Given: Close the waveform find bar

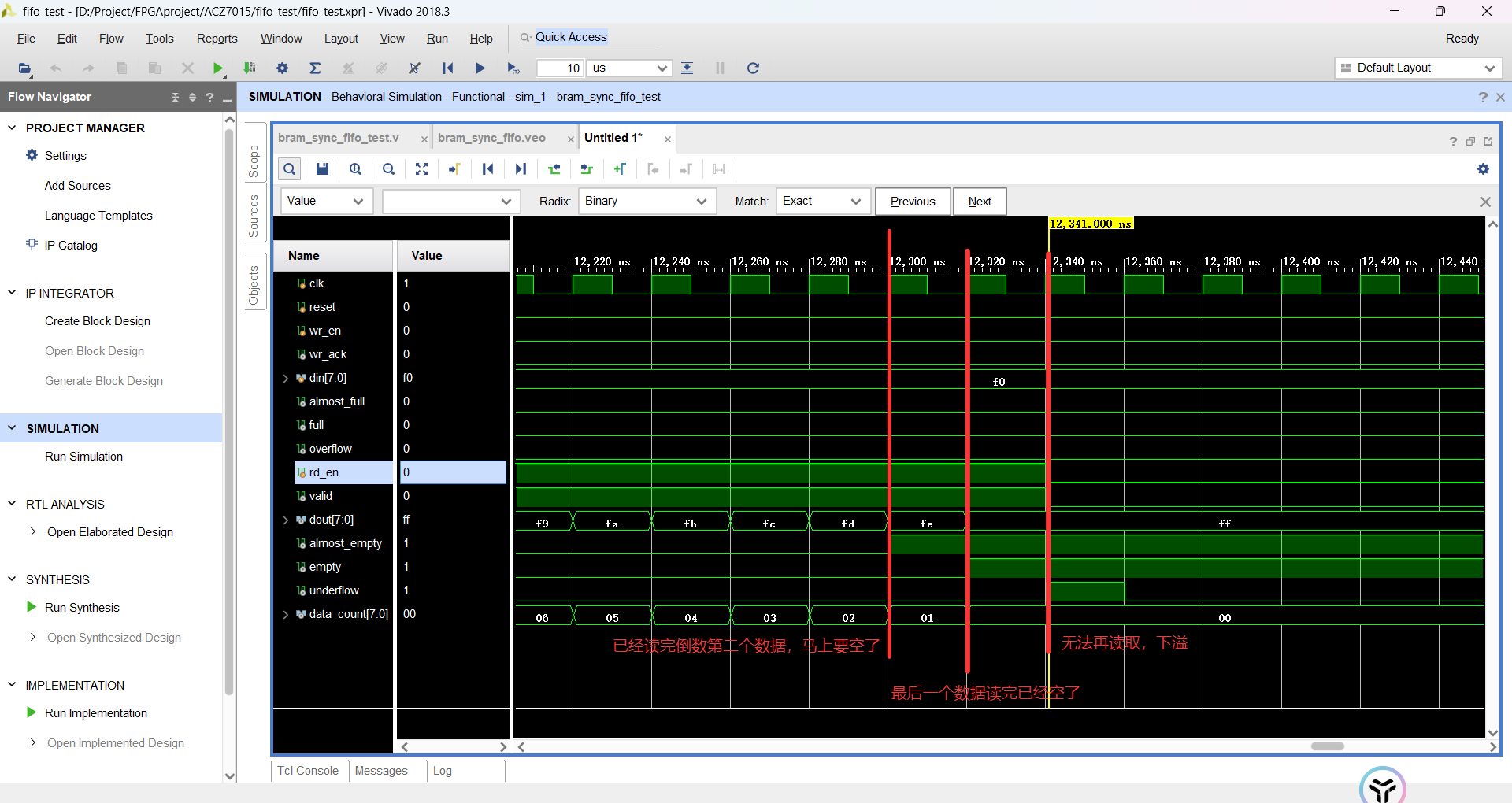Looking at the screenshot, I should (x=1485, y=202).
